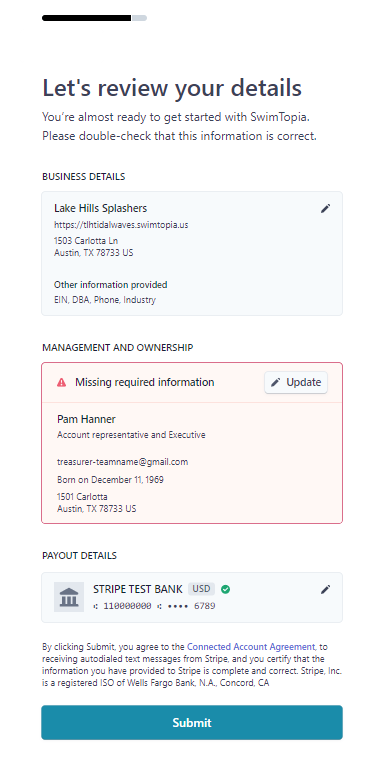Click the Update button
The width and height of the screenshot is (390, 757).
pyautogui.click(x=296, y=382)
